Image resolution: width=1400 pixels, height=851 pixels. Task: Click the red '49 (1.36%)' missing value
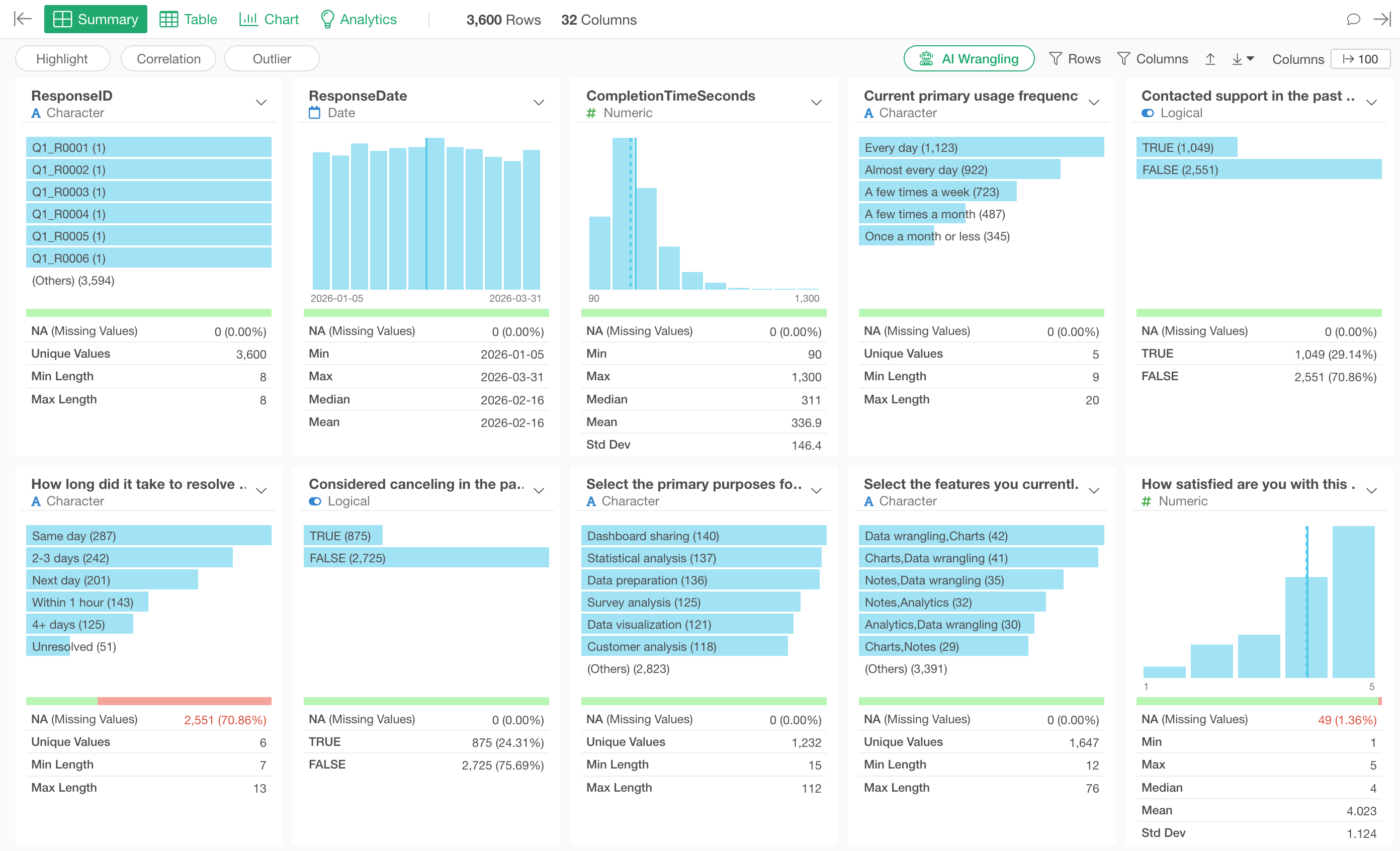(x=1347, y=720)
